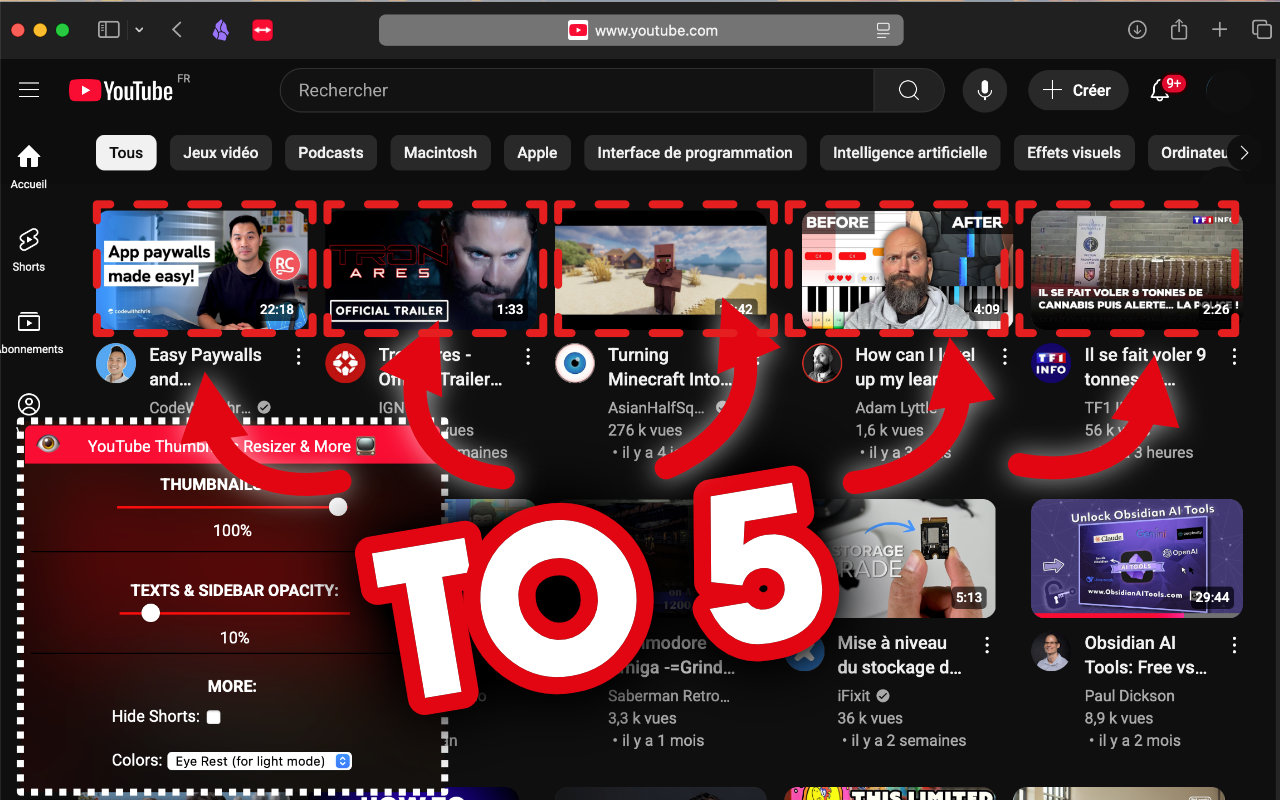Show more category chips with the right chevron

1244,153
